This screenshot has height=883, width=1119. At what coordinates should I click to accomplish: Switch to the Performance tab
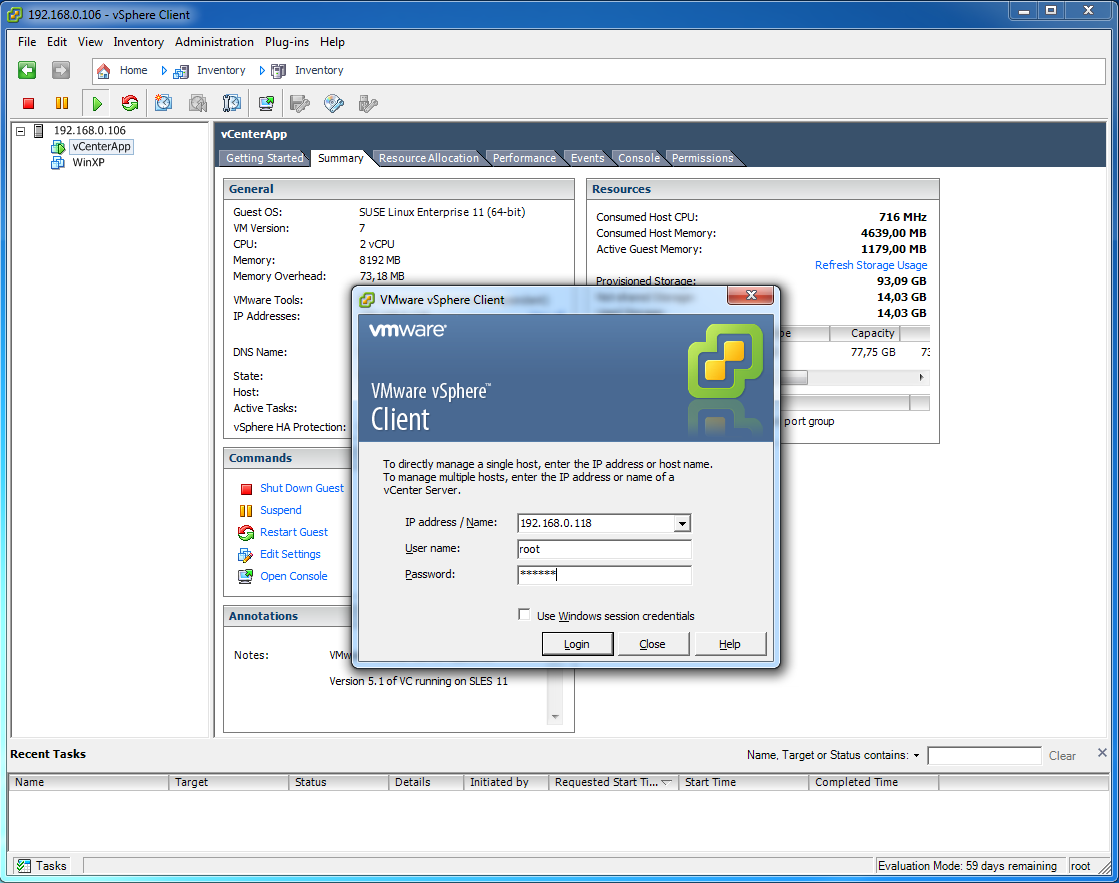pos(524,158)
